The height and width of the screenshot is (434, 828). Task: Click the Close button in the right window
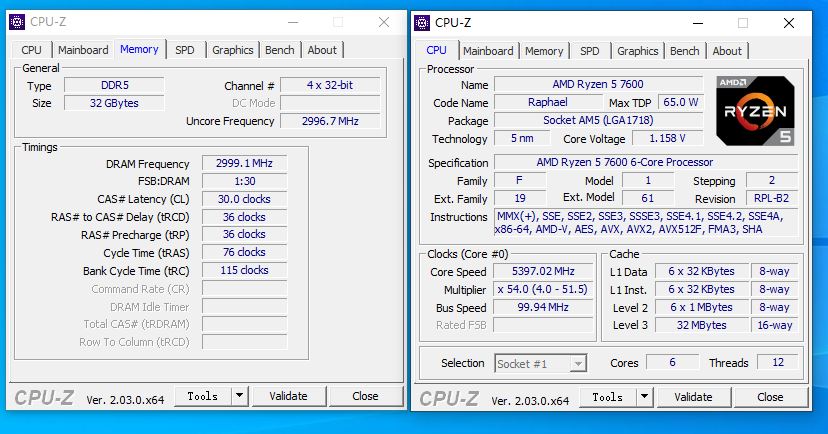(x=770, y=397)
